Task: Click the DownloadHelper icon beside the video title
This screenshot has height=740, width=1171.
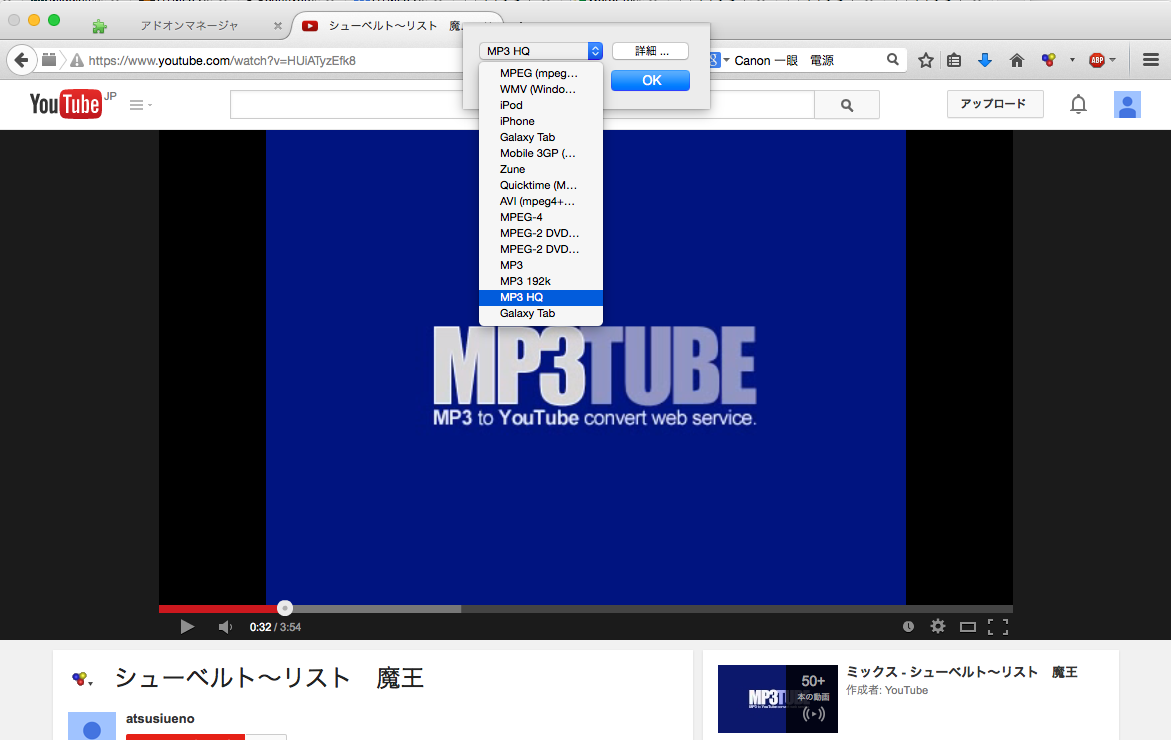Action: [81, 679]
